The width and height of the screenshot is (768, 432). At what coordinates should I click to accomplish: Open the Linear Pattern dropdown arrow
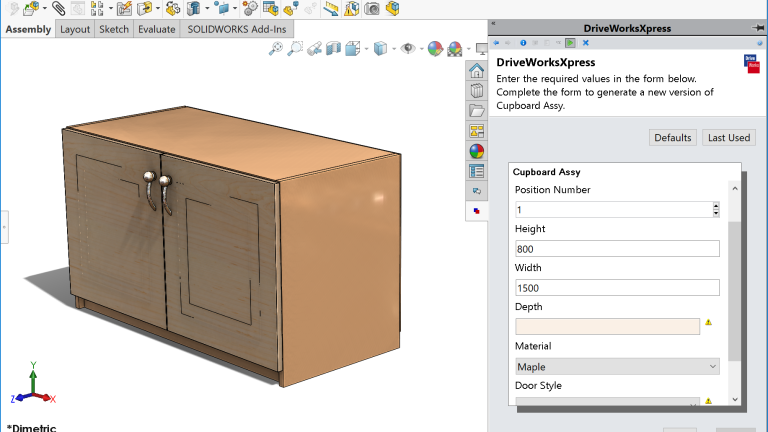click(110, 8)
